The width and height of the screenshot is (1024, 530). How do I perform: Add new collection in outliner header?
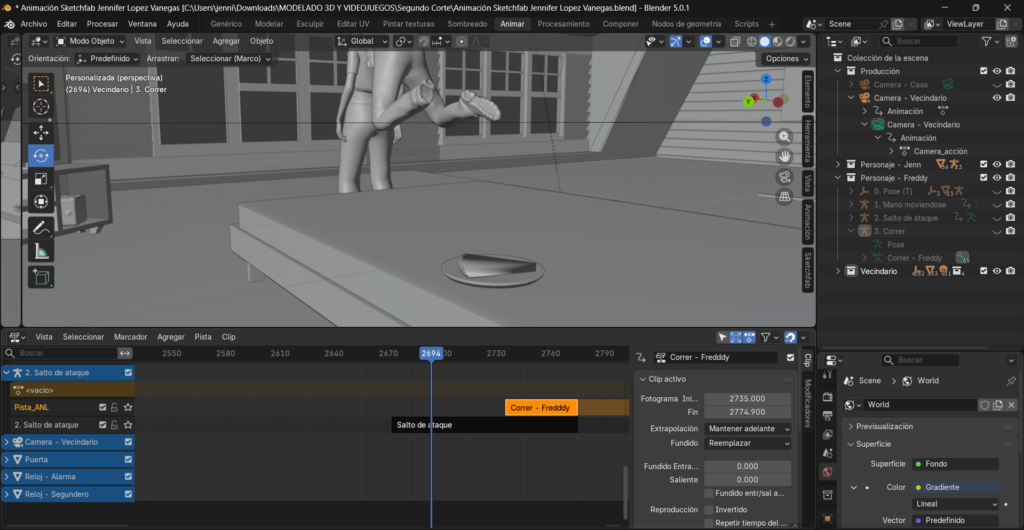click(1011, 41)
